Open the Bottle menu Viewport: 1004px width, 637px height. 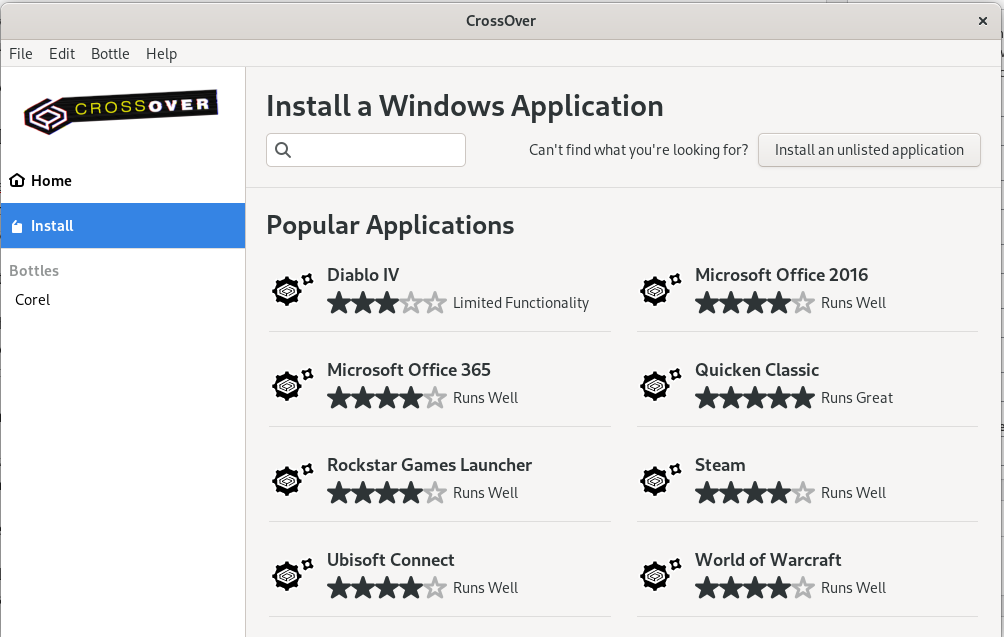110,54
